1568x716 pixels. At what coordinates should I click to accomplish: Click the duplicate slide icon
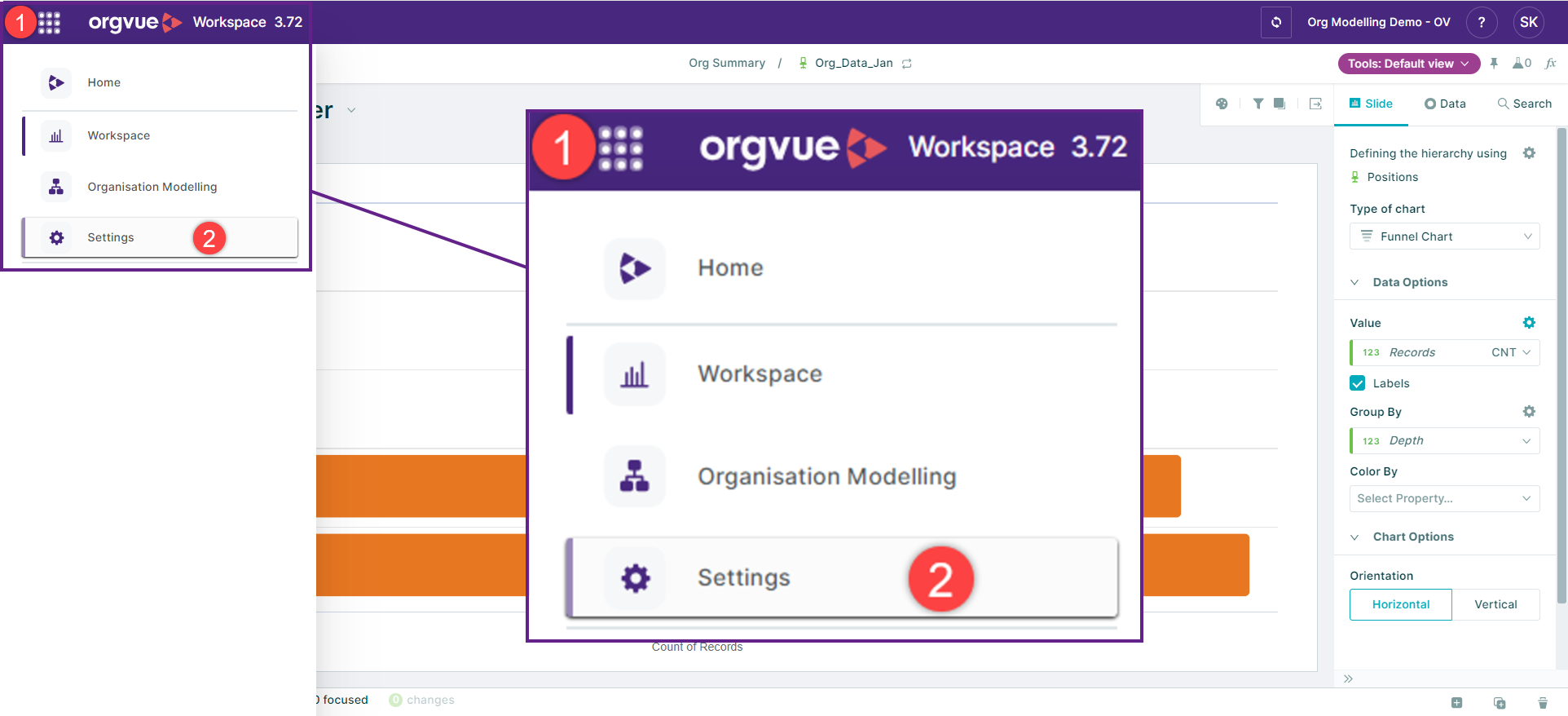click(x=1500, y=702)
